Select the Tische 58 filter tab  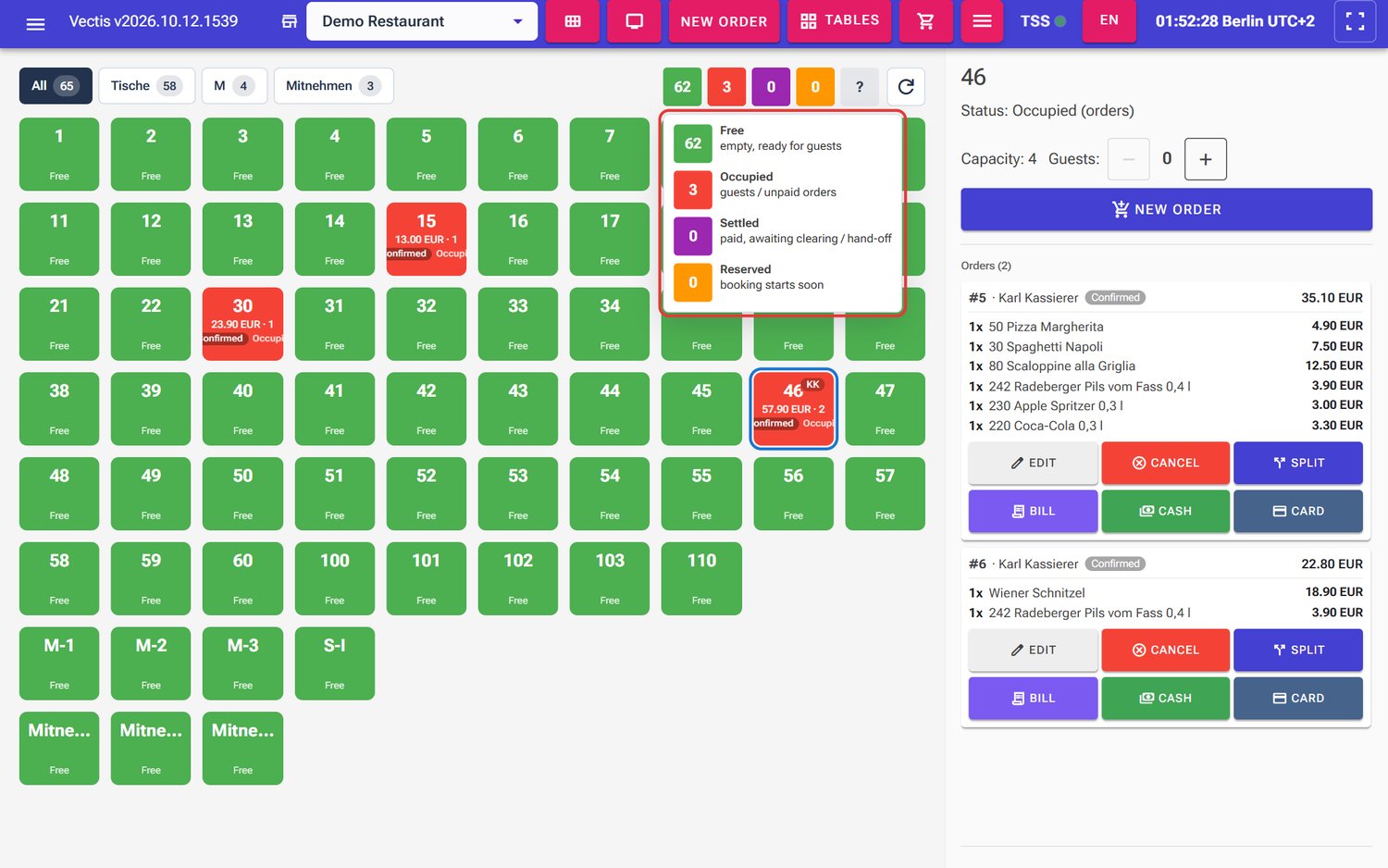pyautogui.click(x=146, y=86)
